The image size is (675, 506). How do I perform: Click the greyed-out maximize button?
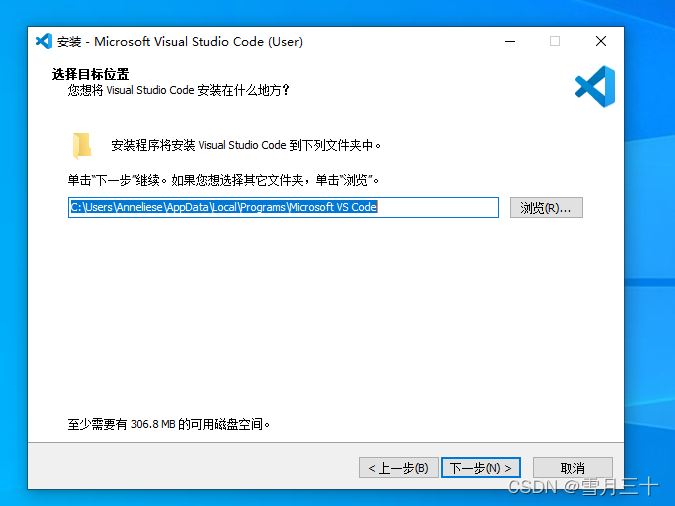555,41
